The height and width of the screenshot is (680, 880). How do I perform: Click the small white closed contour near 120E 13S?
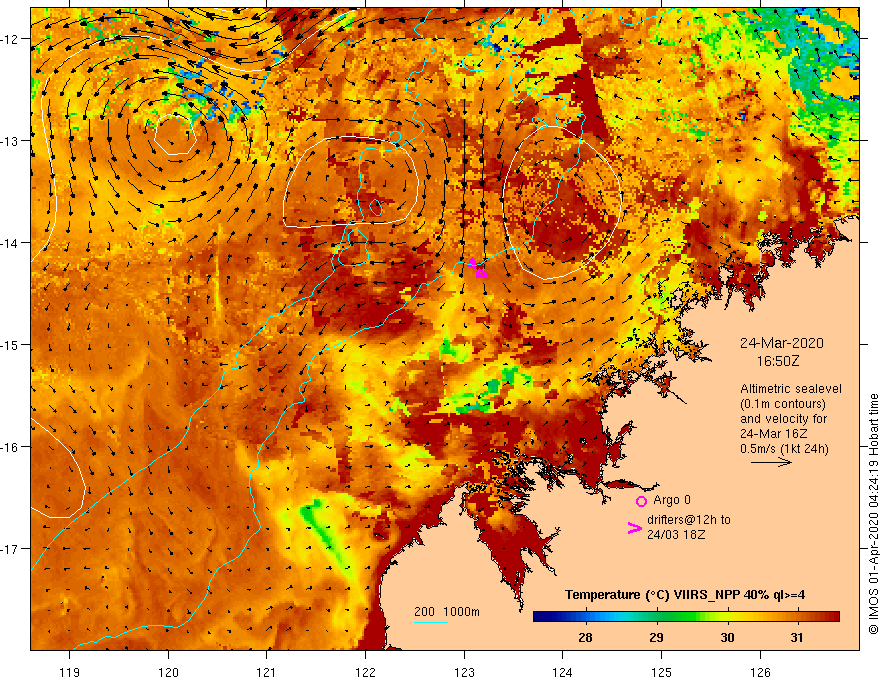(x=175, y=135)
